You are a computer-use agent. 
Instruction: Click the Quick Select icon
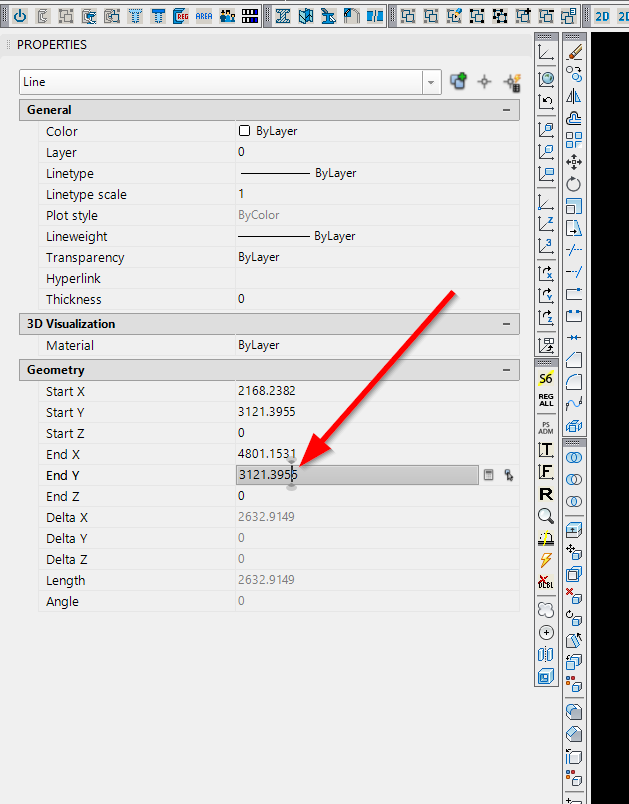513,82
